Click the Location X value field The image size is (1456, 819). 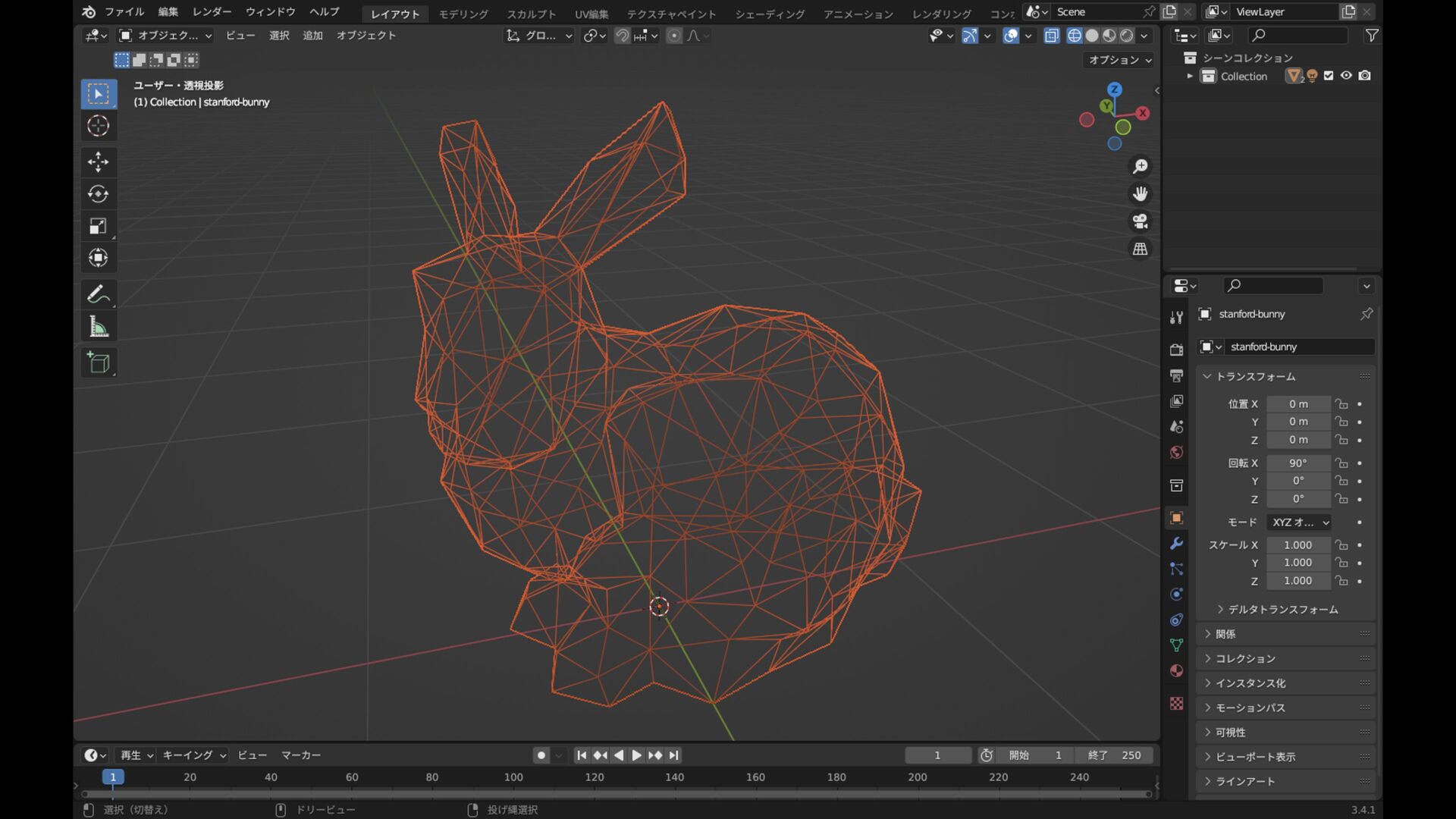pos(1298,404)
